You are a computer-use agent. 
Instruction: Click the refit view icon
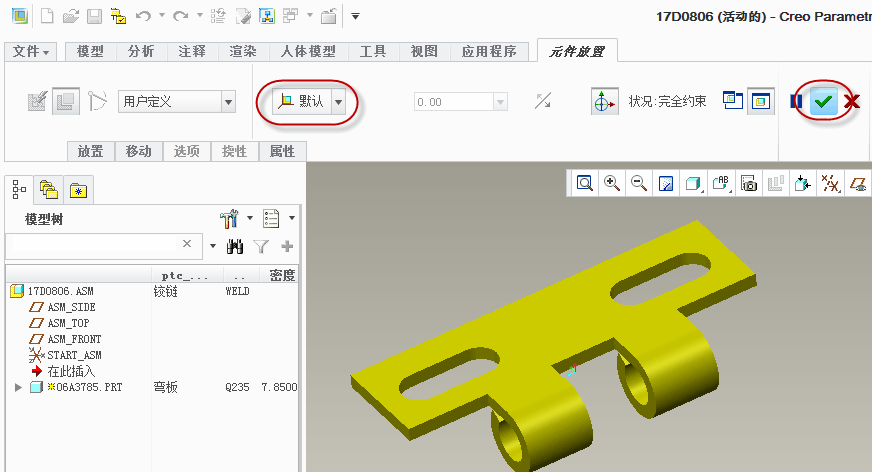point(584,183)
